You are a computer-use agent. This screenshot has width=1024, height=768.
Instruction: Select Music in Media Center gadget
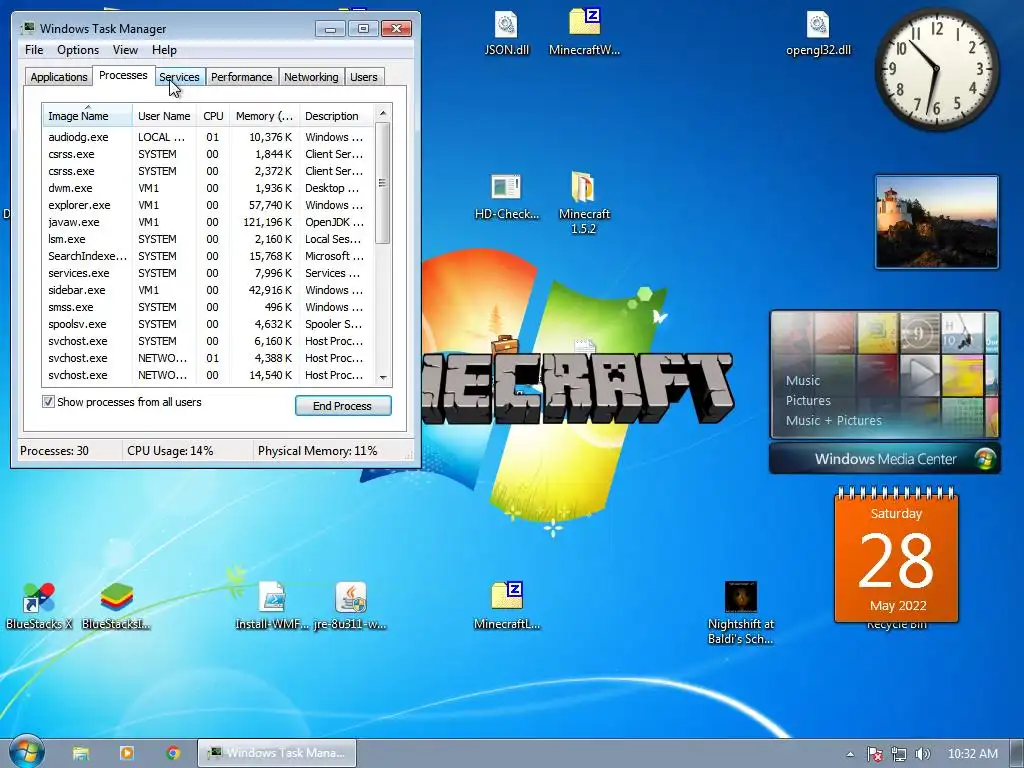click(803, 380)
